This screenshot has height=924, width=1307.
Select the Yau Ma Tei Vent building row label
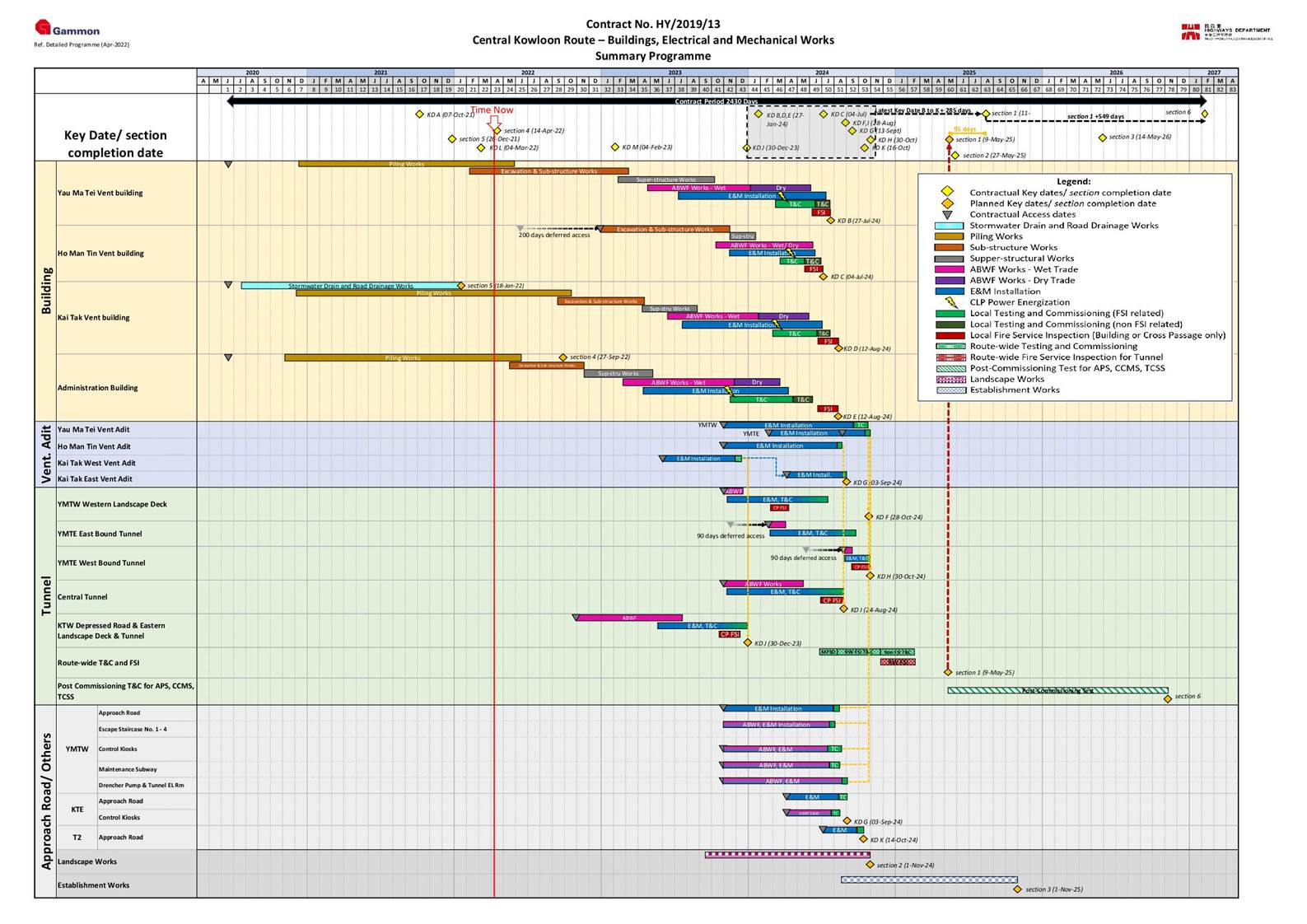click(x=100, y=193)
